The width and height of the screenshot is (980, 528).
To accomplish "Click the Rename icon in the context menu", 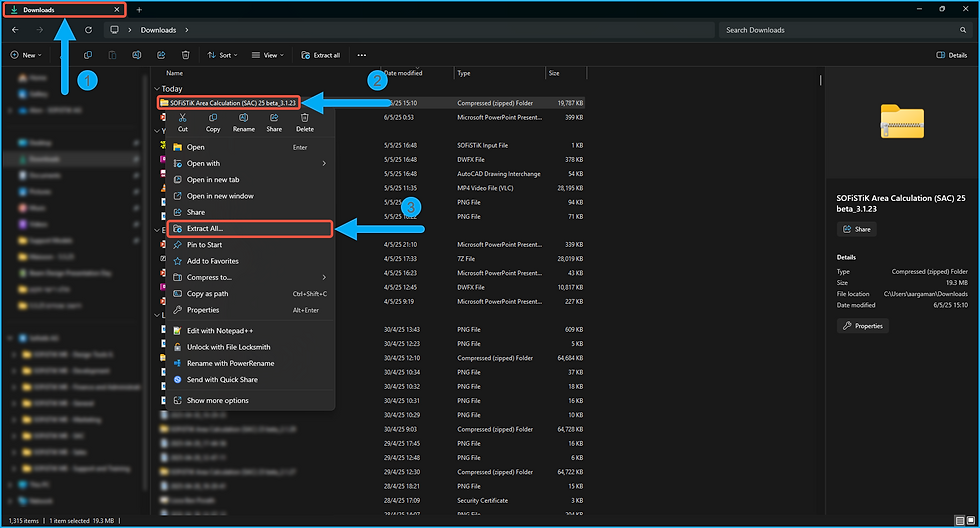I will click(243, 117).
